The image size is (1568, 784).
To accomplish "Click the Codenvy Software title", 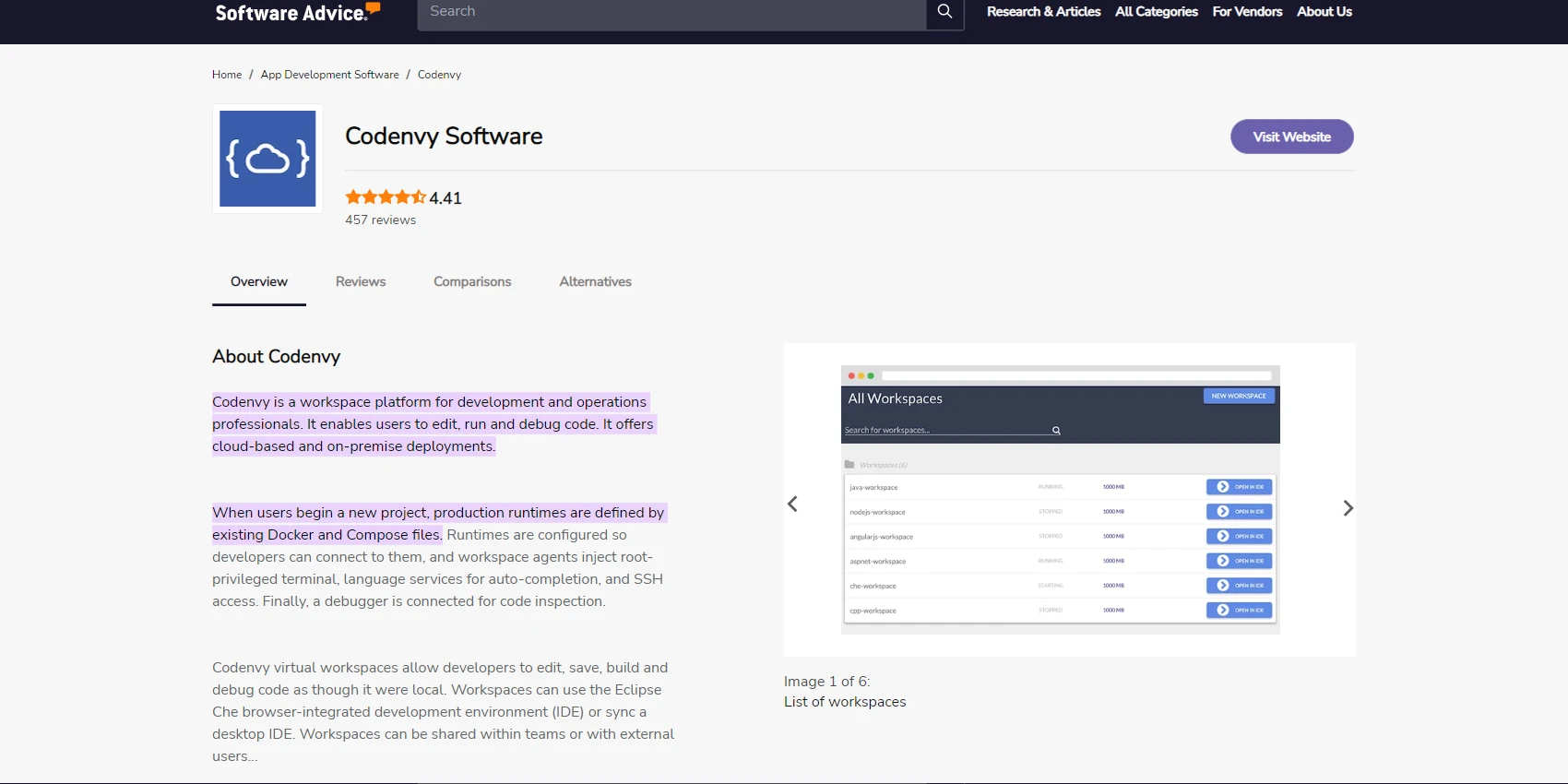I will pyautogui.click(x=444, y=137).
